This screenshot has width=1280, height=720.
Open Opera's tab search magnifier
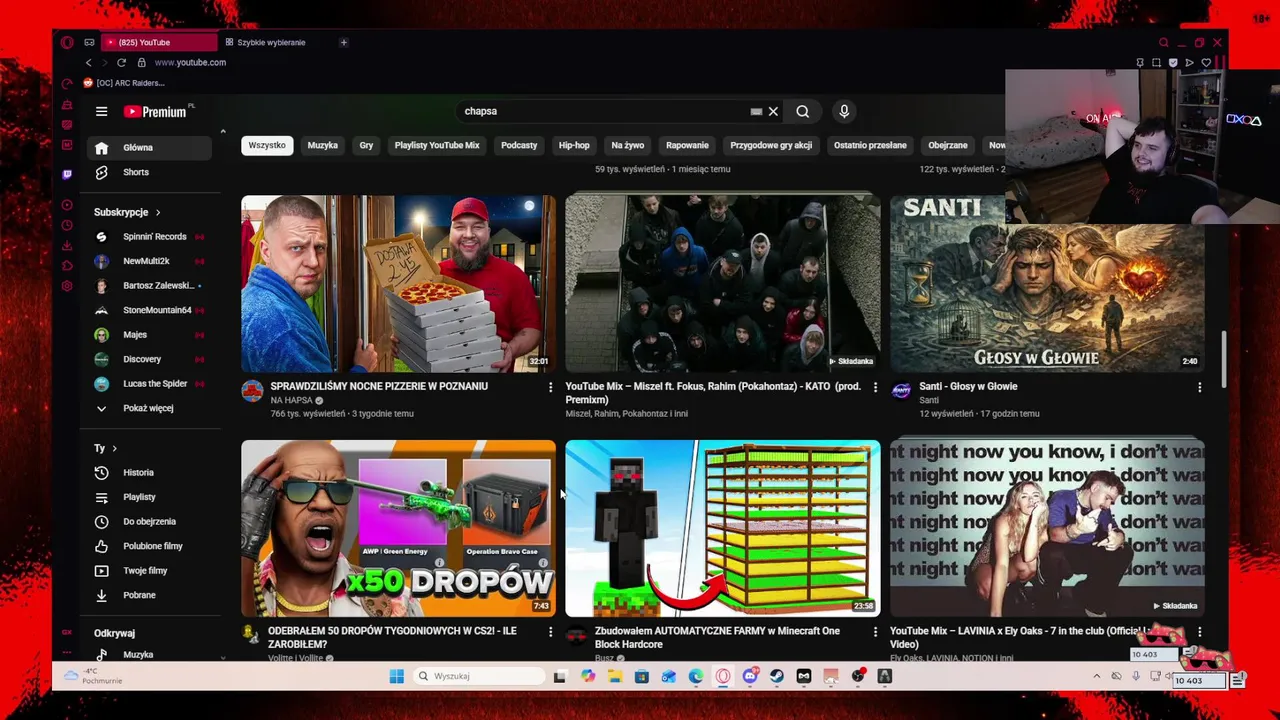[1163, 42]
